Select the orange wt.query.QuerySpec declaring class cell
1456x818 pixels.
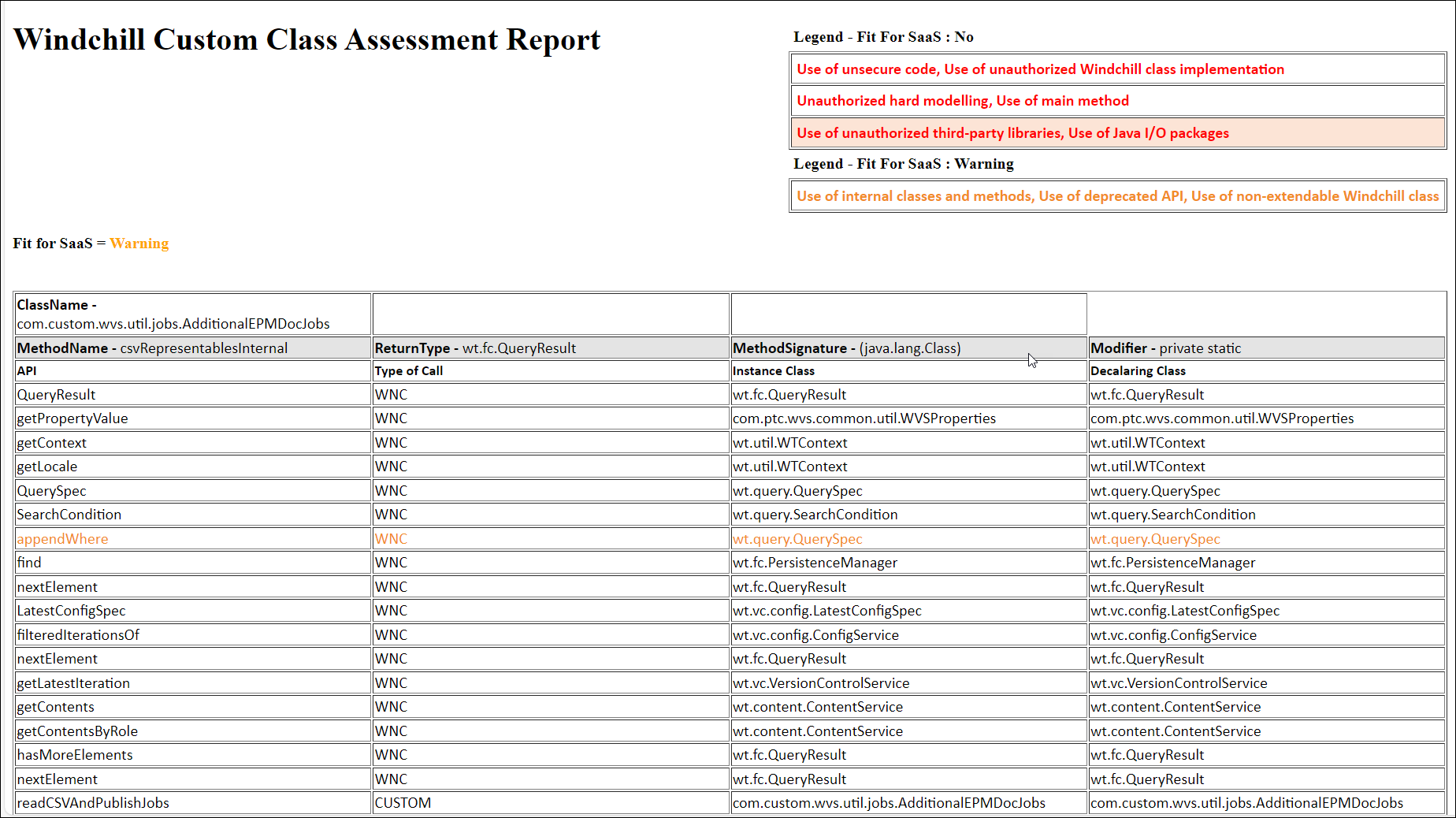click(x=1267, y=539)
